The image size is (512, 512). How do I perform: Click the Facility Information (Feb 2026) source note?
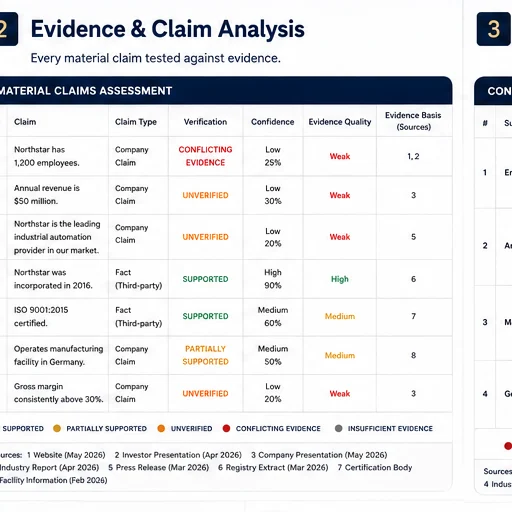53,480
